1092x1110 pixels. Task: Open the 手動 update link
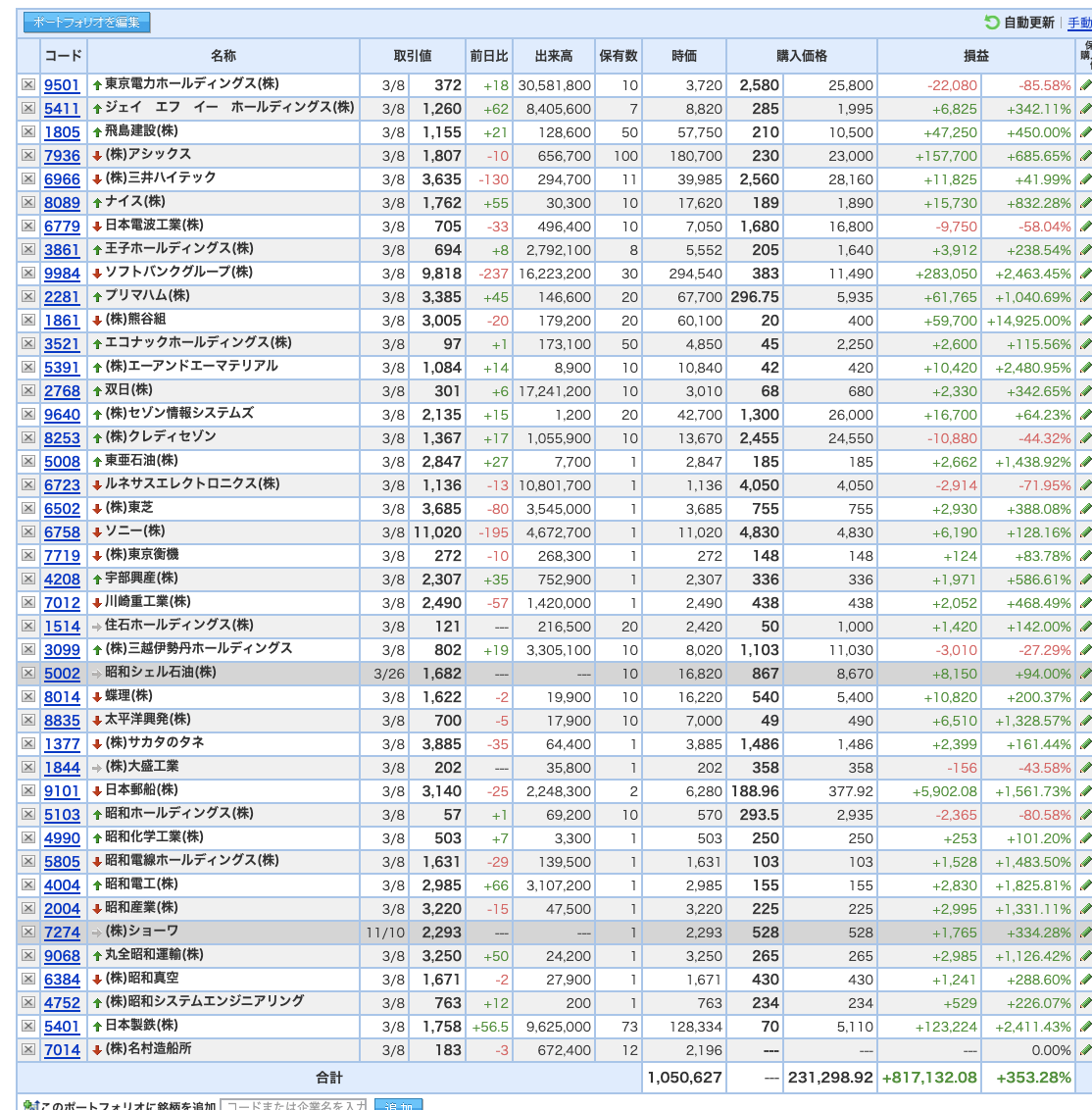tap(1079, 23)
